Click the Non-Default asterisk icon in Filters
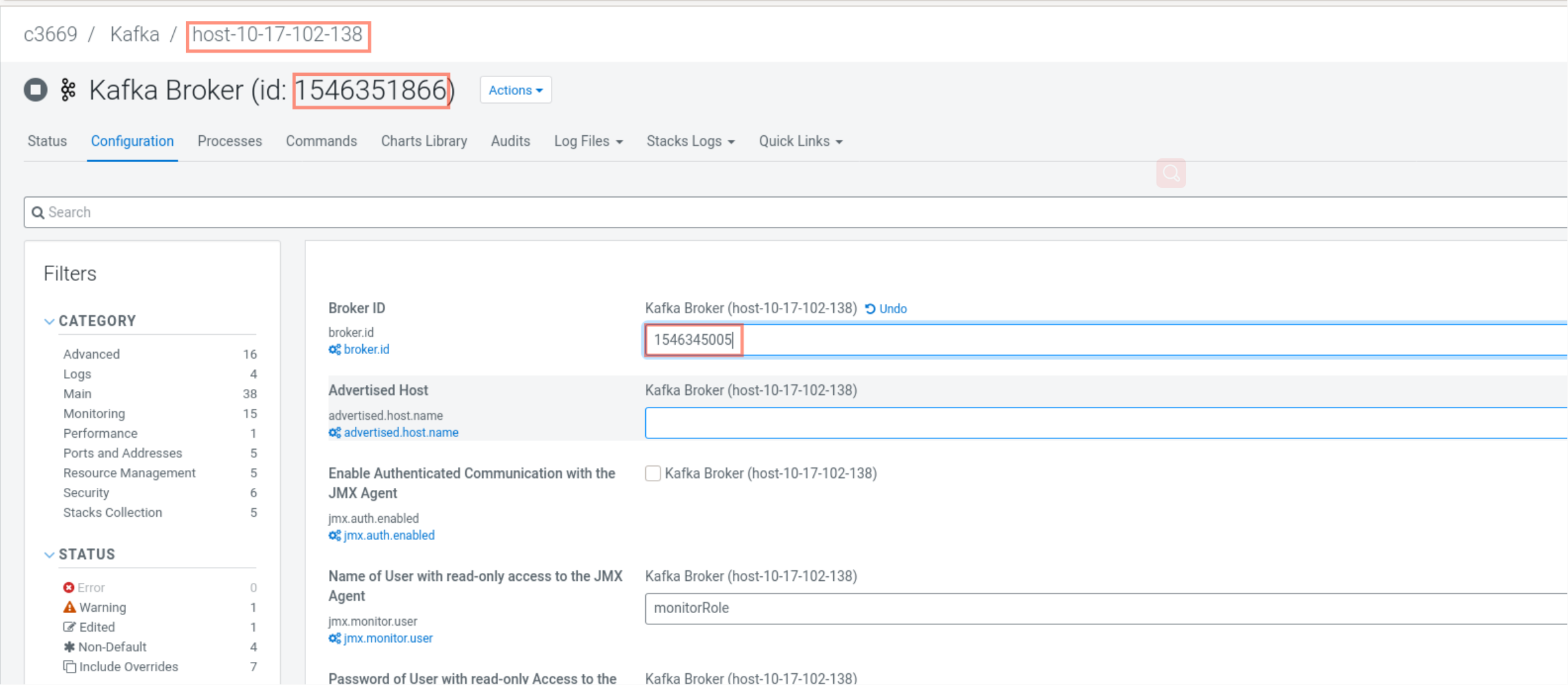This screenshot has height=685, width=1568. pos(70,647)
